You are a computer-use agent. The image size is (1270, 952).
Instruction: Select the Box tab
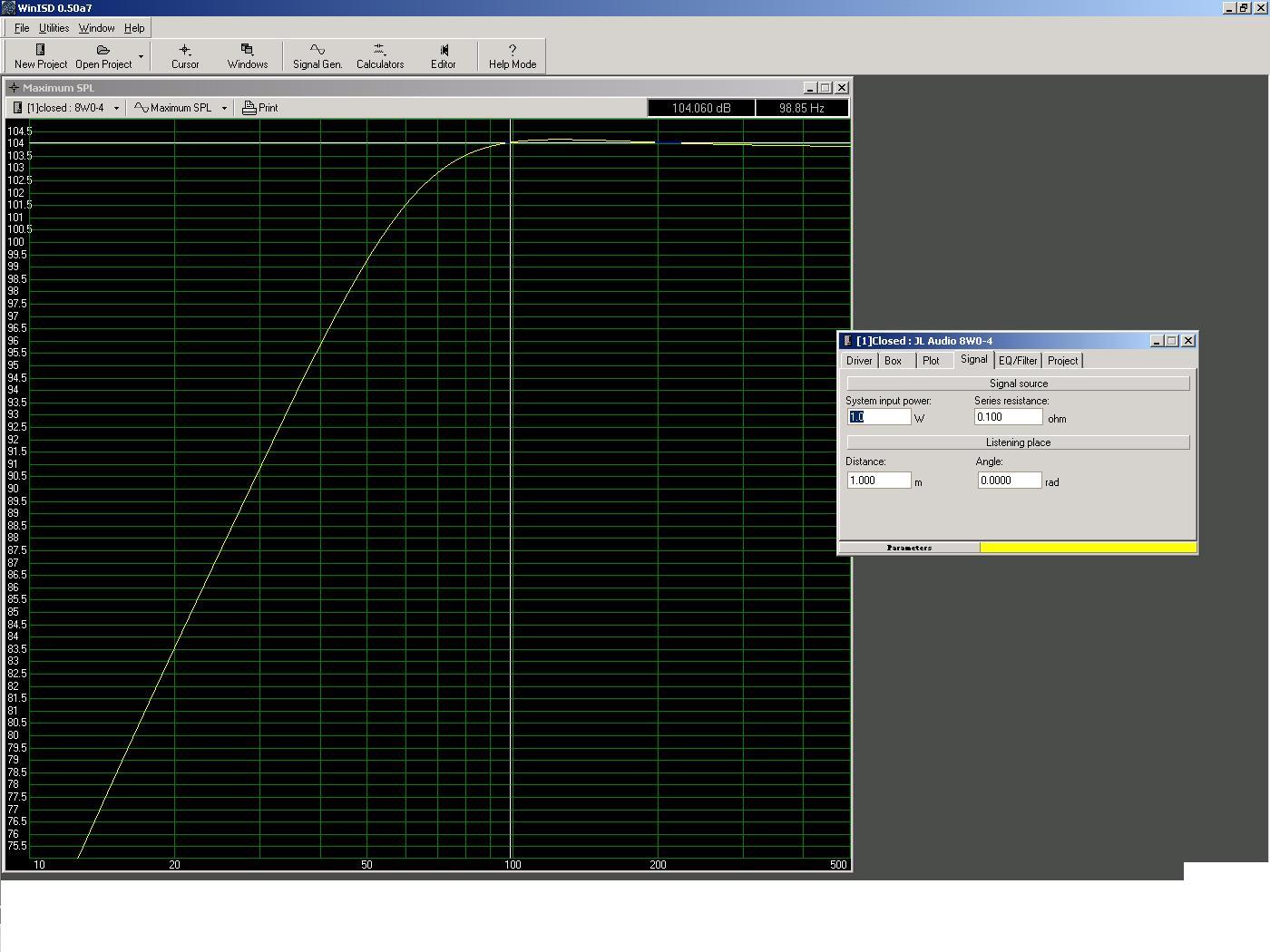(894, 361)
